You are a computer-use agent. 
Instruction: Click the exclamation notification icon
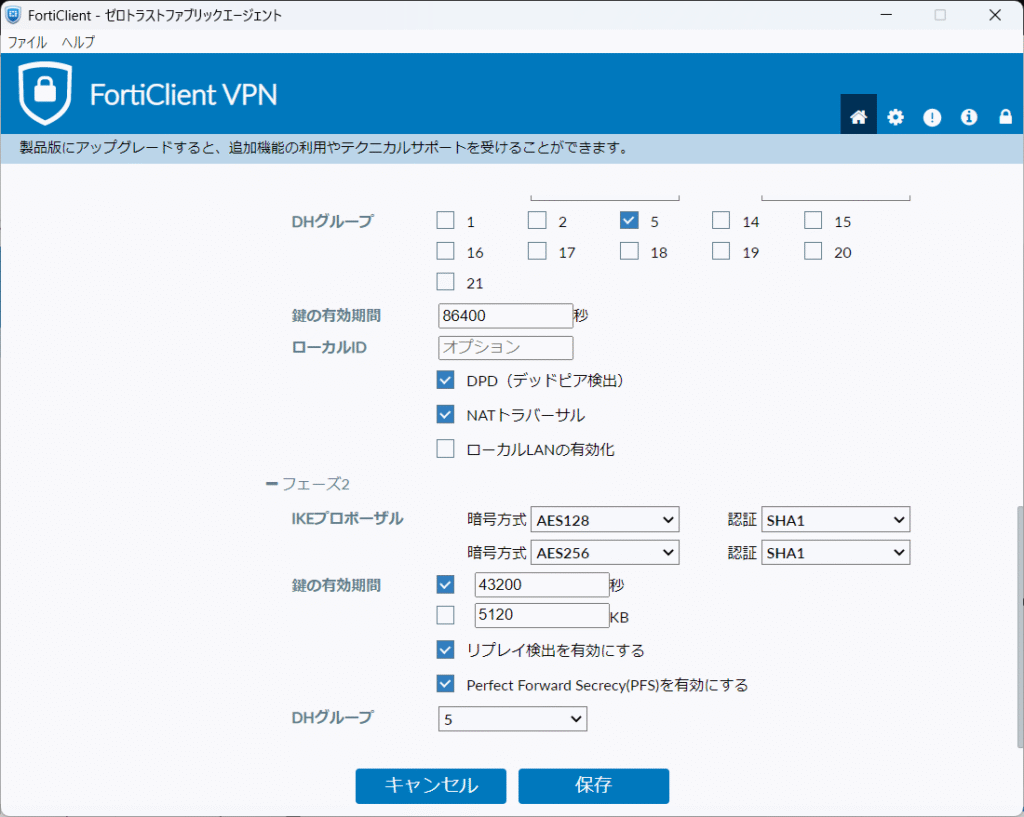click(x=932, y=117)
